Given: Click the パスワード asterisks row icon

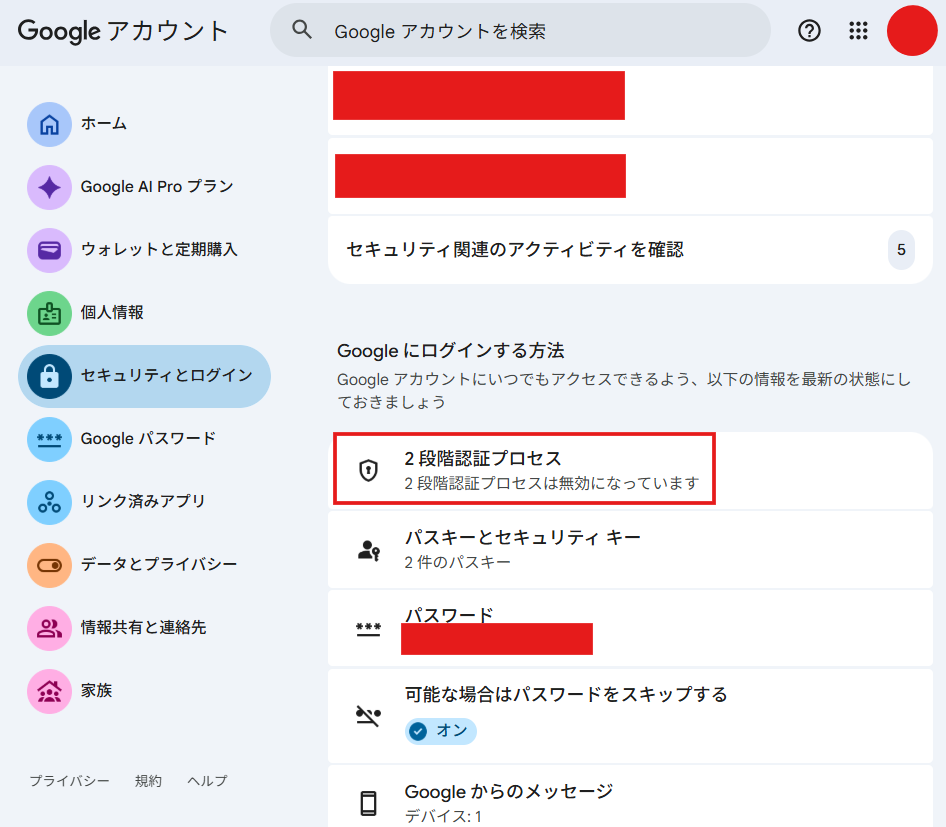Looking at the screenshot, I should 368,629.
